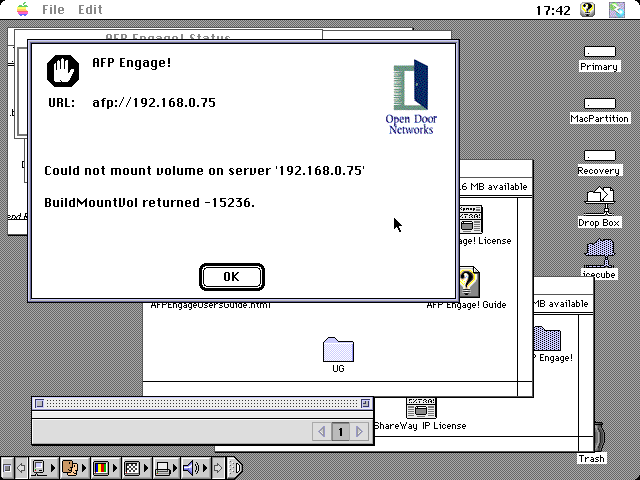Select the icecube network volume icon
This screenshot has height=480, width=640.
click(599, 253)
